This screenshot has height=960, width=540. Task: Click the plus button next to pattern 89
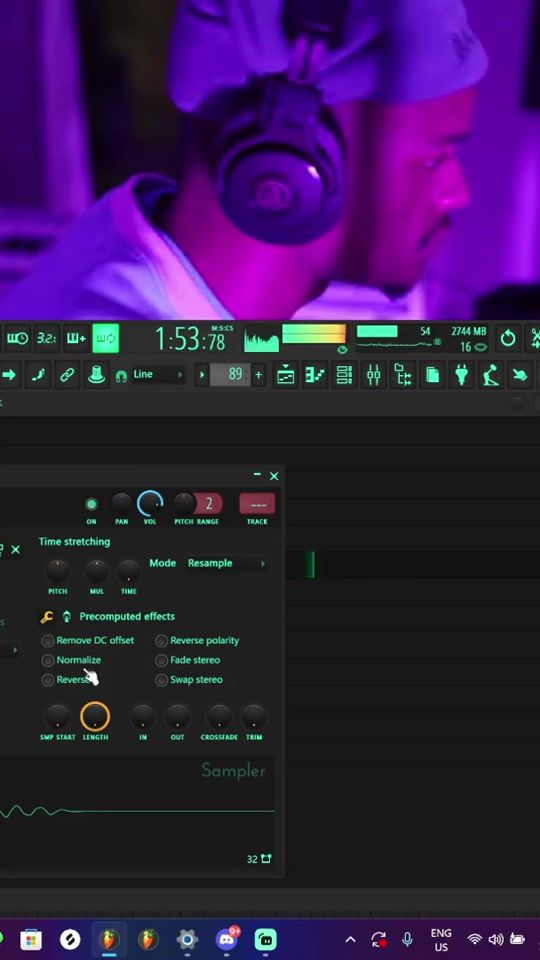tap(258, 375)
